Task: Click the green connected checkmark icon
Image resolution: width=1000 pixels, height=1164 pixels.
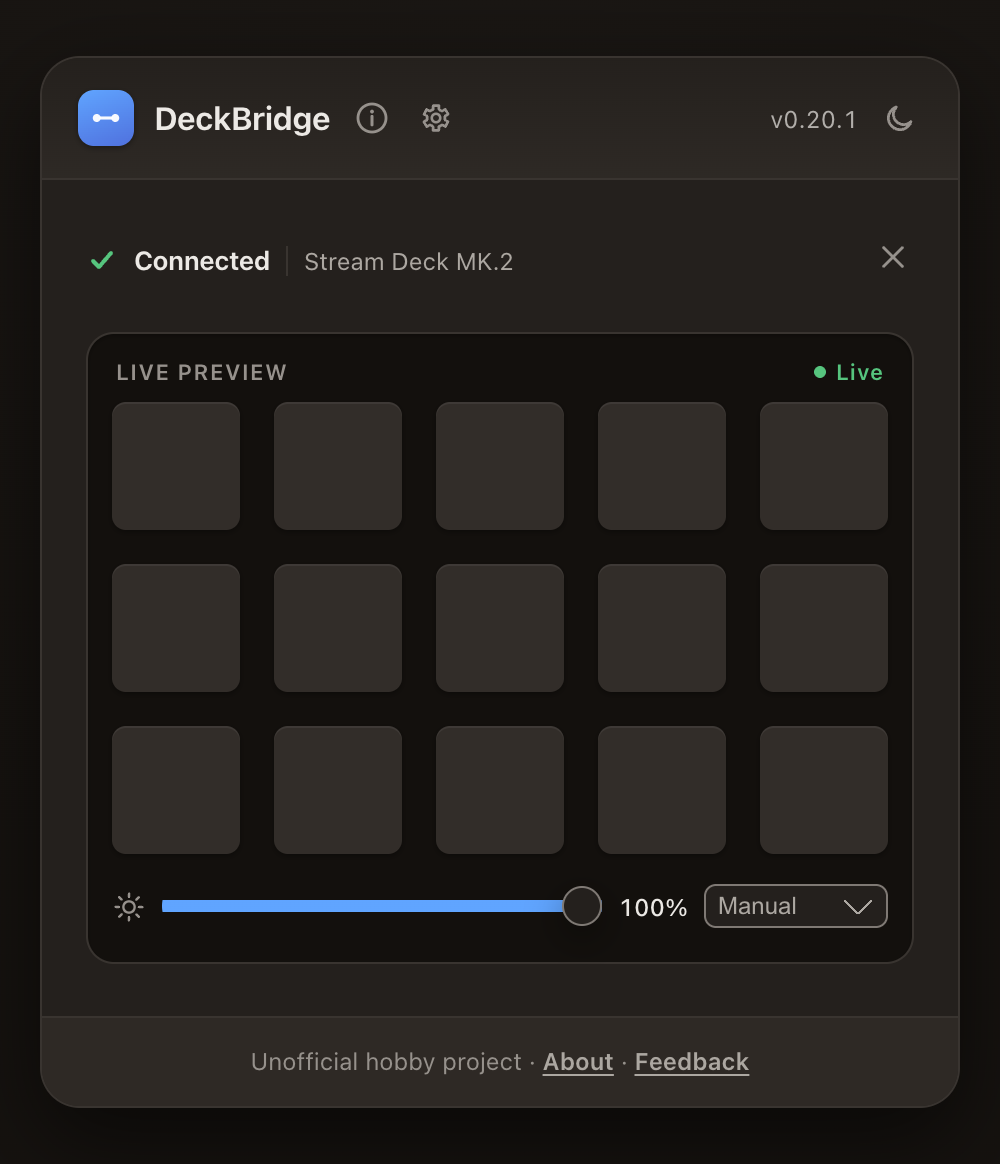Action: 102,261
